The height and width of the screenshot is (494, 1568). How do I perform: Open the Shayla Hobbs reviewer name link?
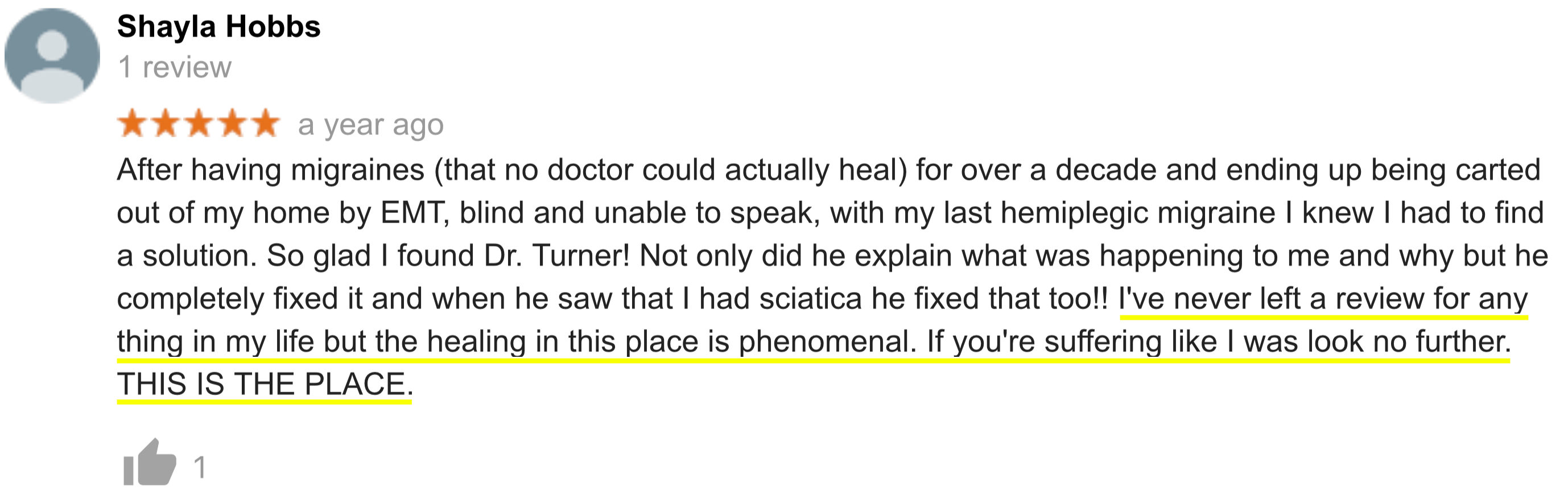218,27
